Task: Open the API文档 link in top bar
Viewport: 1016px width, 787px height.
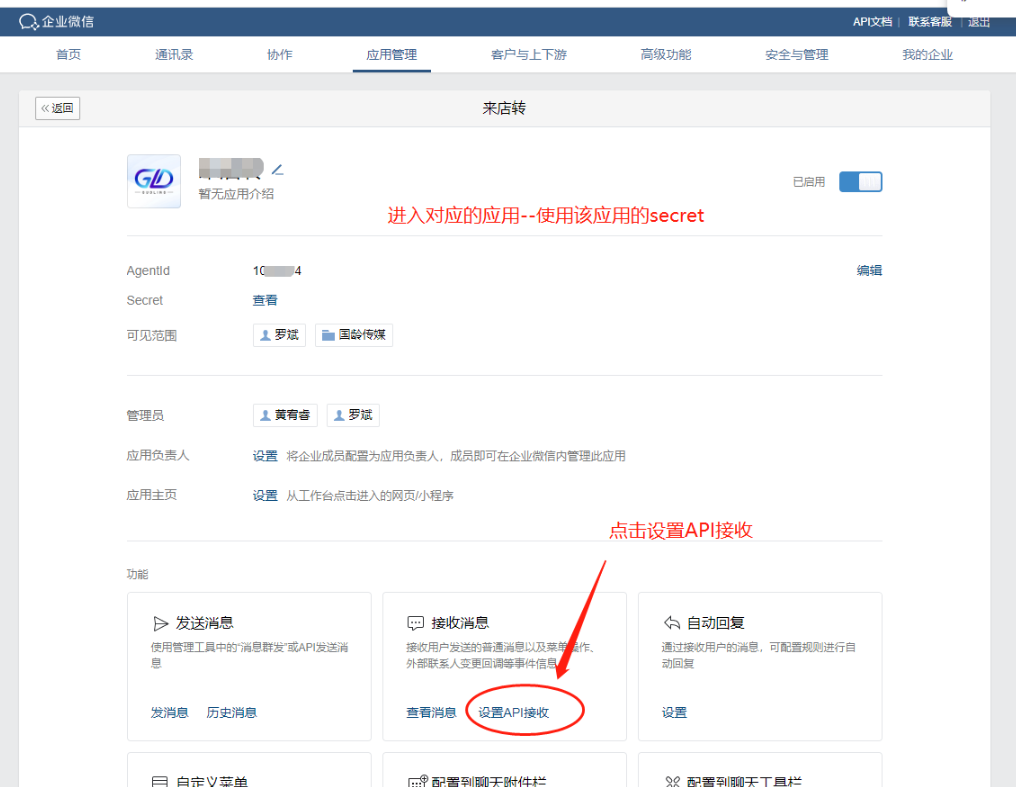Action: [872, 21]
